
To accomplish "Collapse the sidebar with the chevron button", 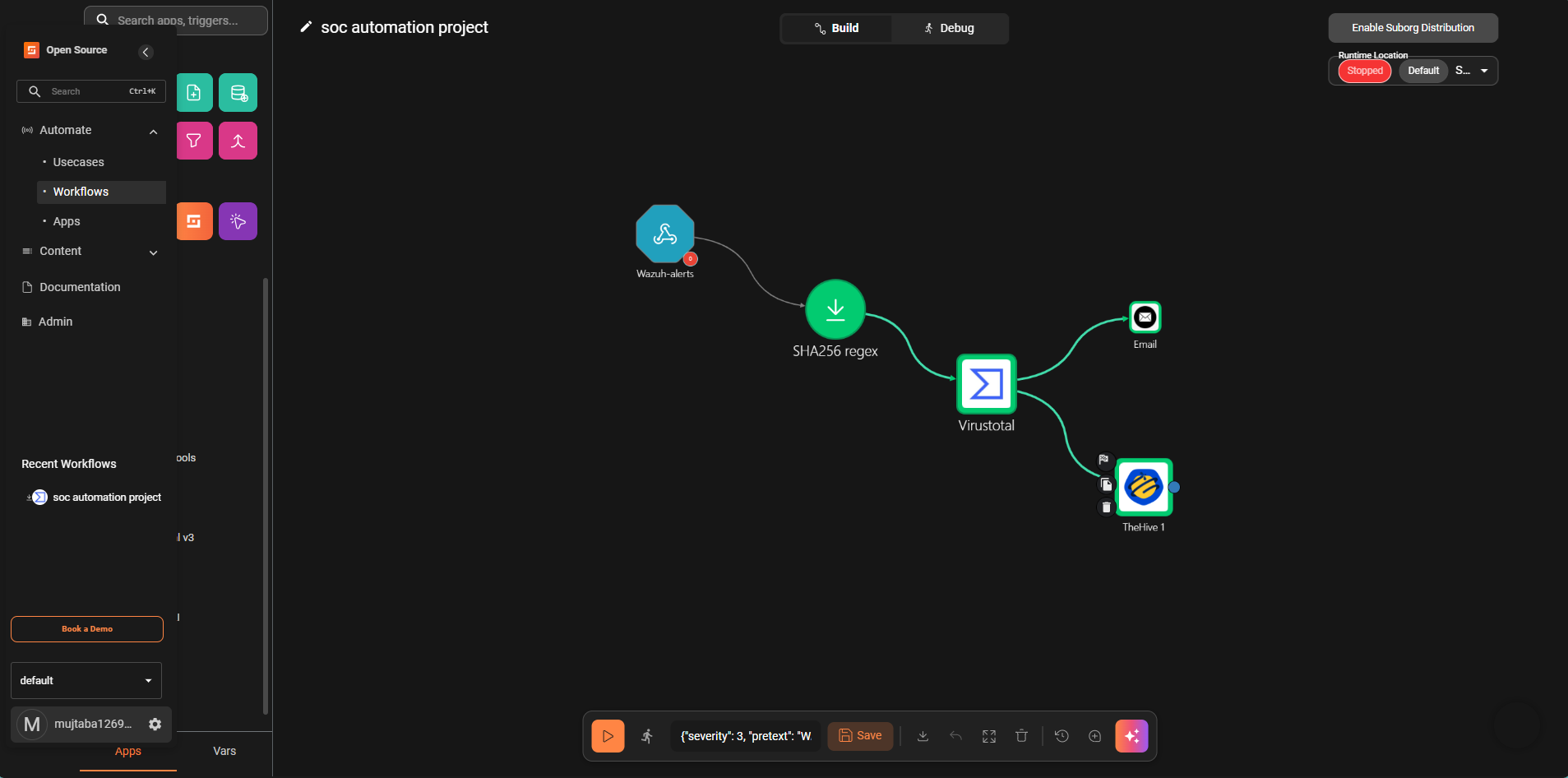I will point(146,52).
